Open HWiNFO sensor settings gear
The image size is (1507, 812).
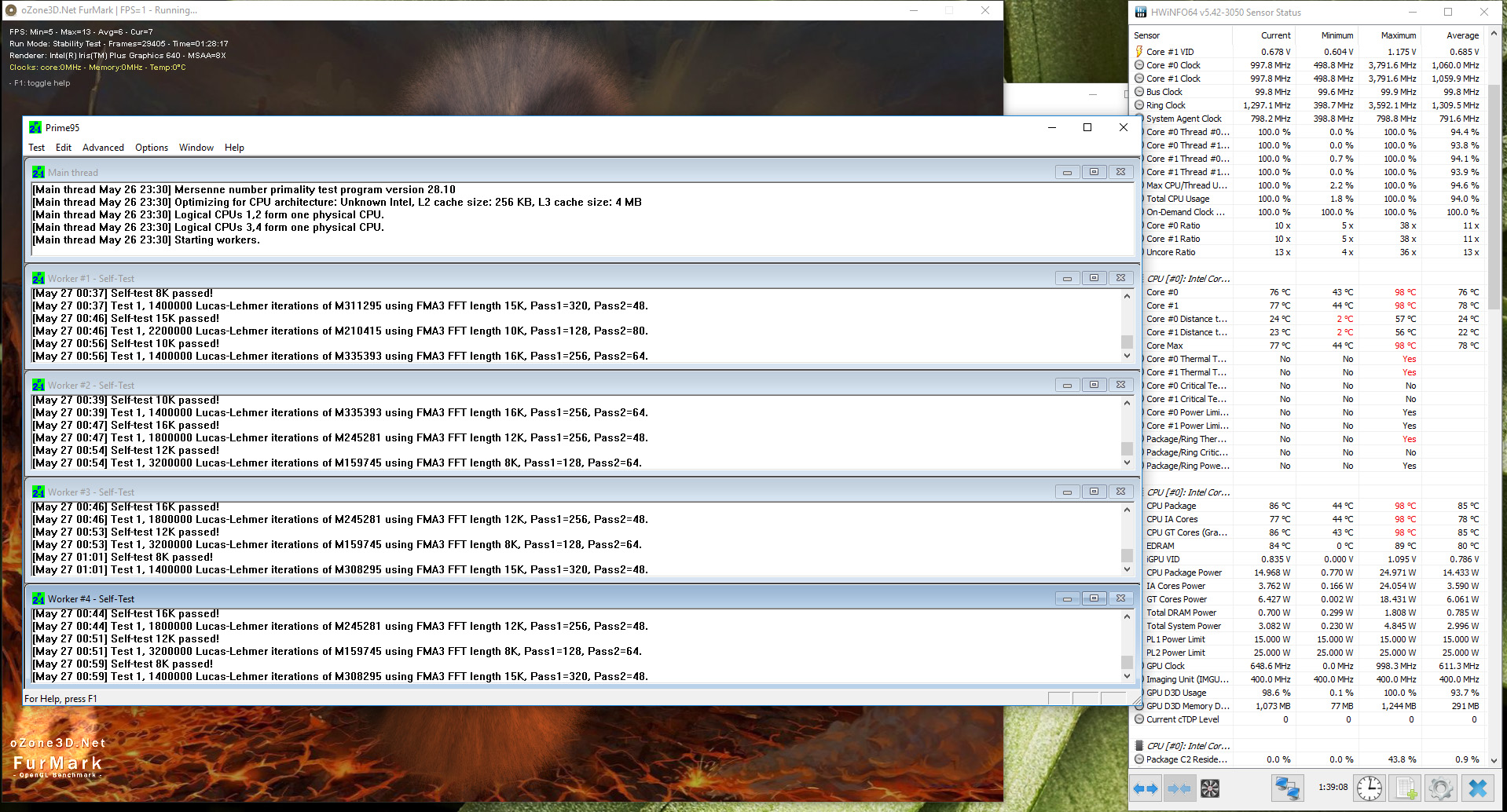pyautogui.click(x=1441, y=788)
